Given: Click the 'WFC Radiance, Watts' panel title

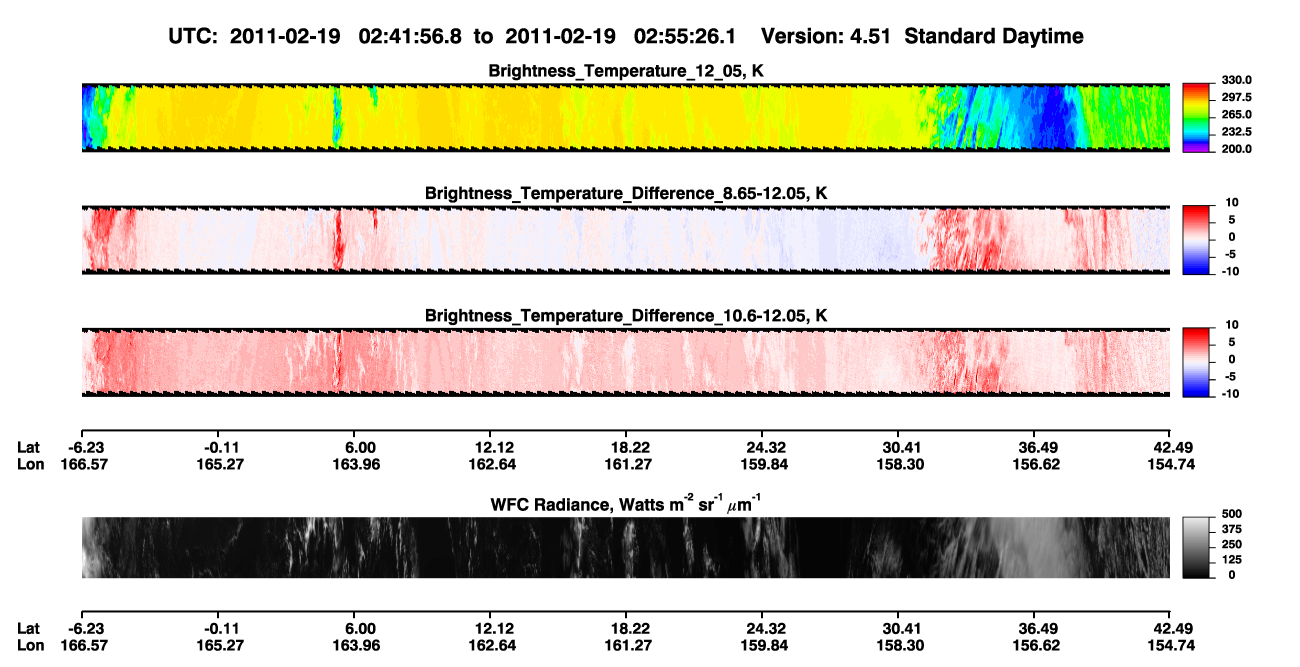Looking at the screenshot, I should 626,503.
